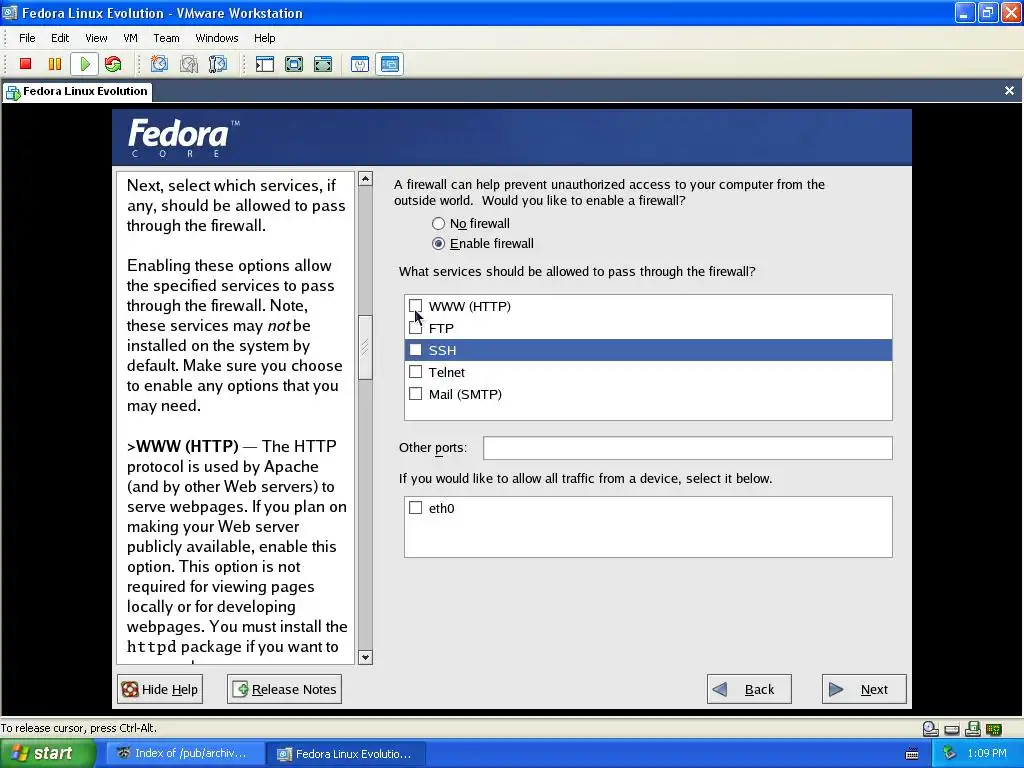Open the Windows menu
Image resolution: width=1024 pixels, height=768 pixels.
coord(217,38)
